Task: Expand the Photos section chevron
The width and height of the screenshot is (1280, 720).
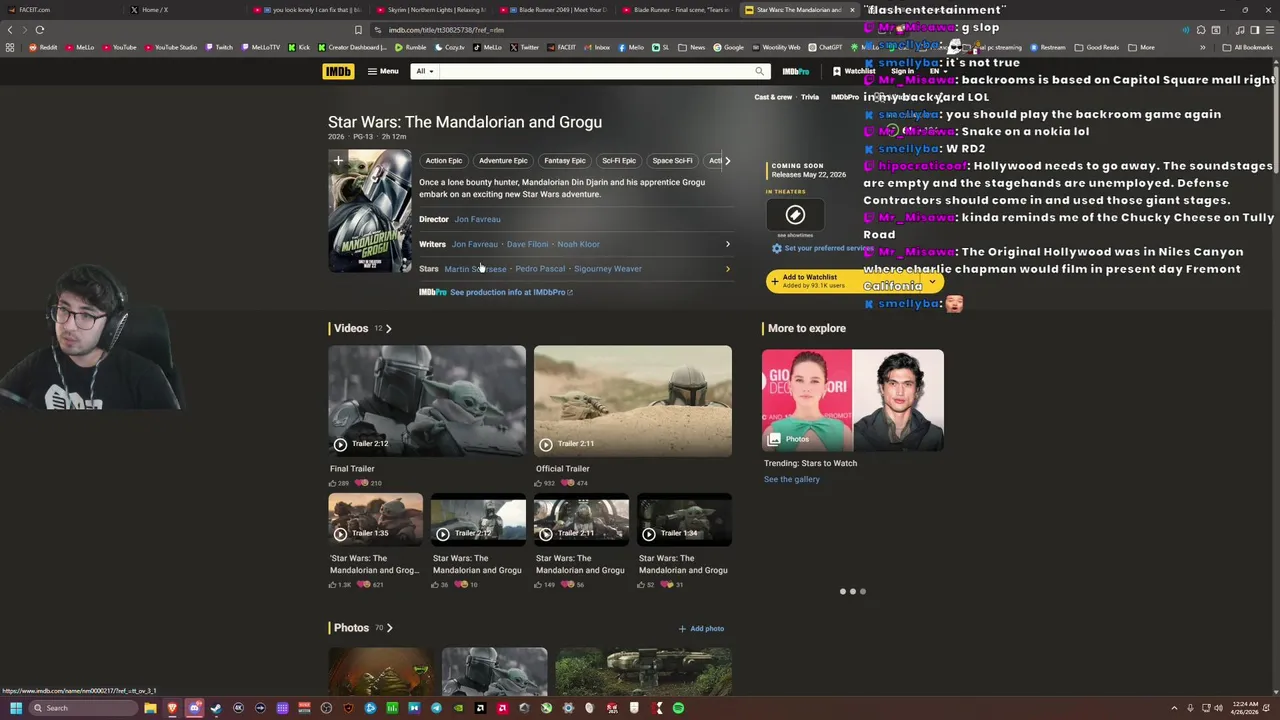Action: click(389, 628)
